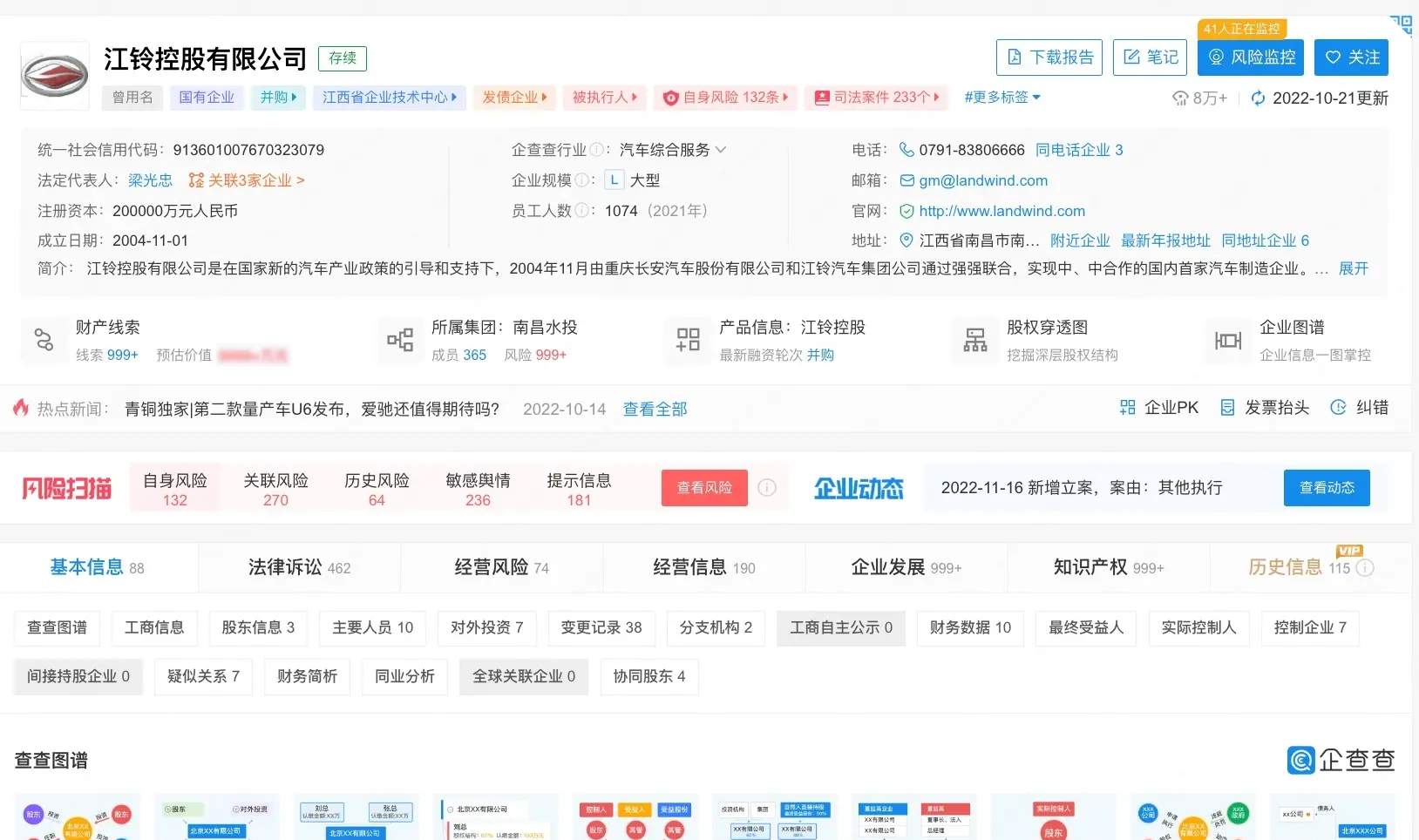Click the 查看动态 blue button
Viewport: 1419px width, 840px height.
coord(1326,488)
